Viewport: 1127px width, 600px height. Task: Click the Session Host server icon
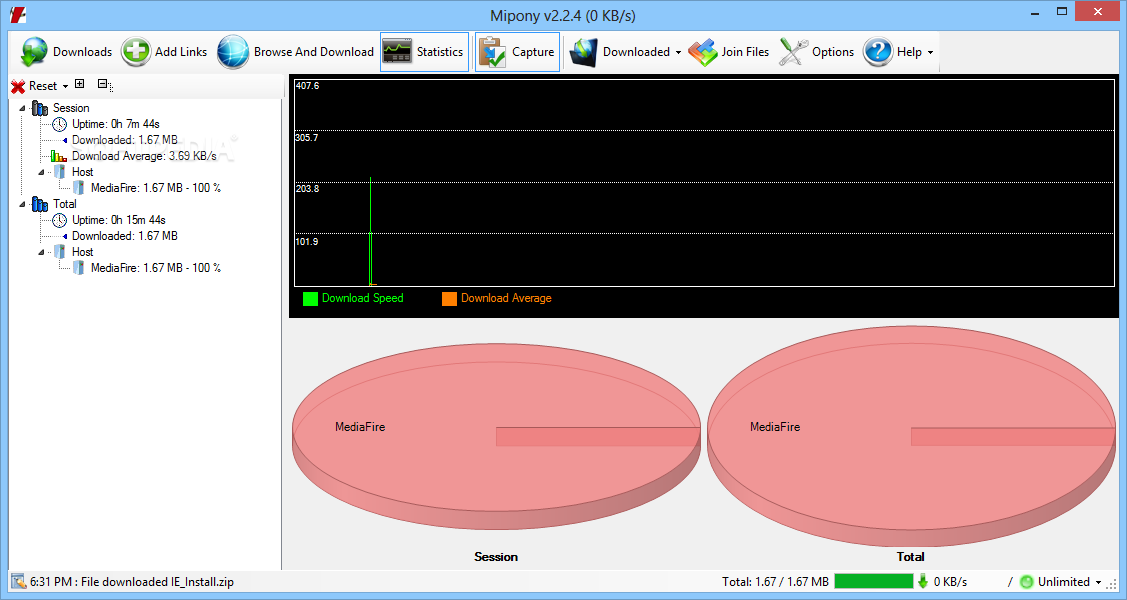tap(60, 172)
